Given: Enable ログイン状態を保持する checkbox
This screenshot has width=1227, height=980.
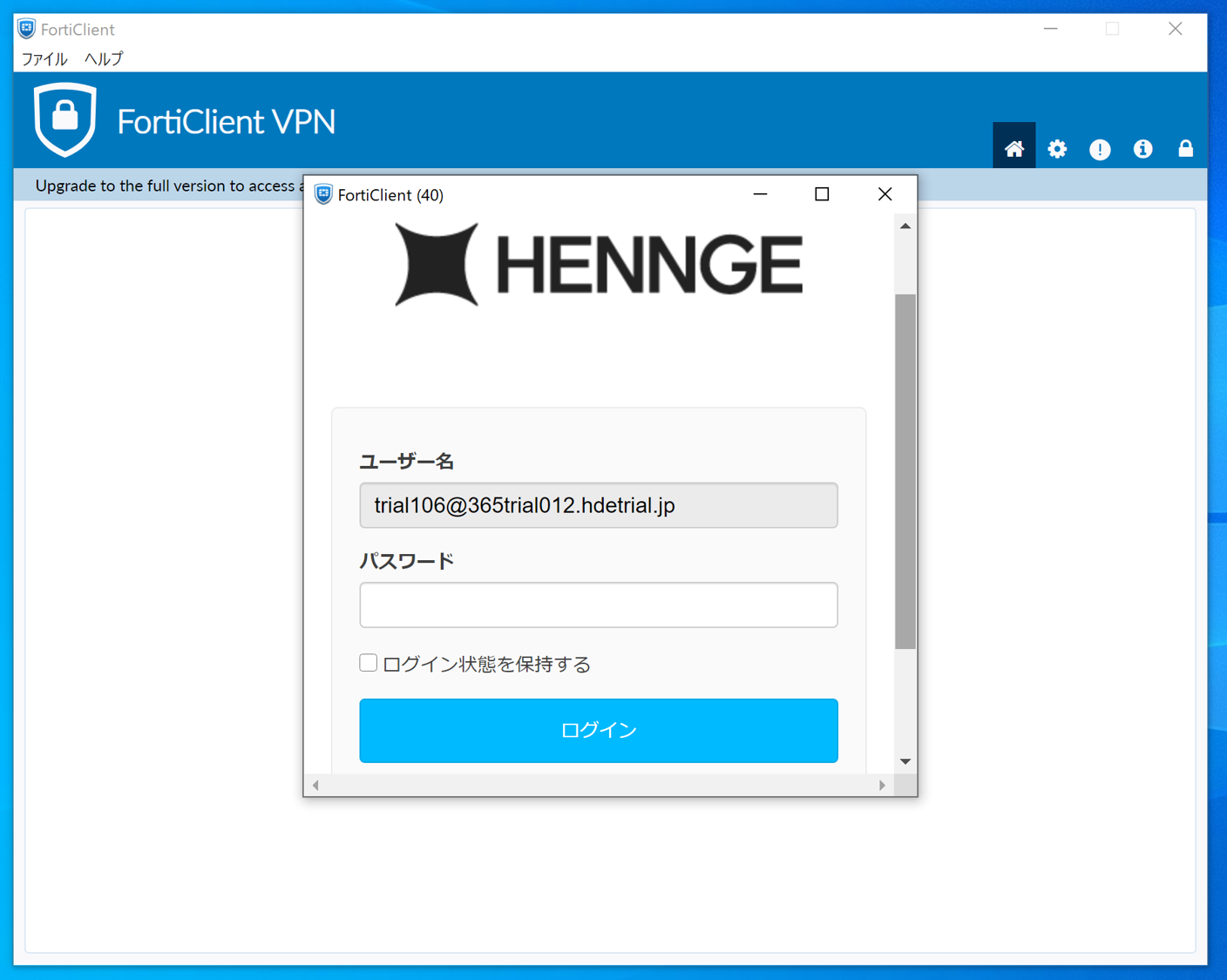Looking at the screenshot, I should pyautogui.click(x=369, y=663).
